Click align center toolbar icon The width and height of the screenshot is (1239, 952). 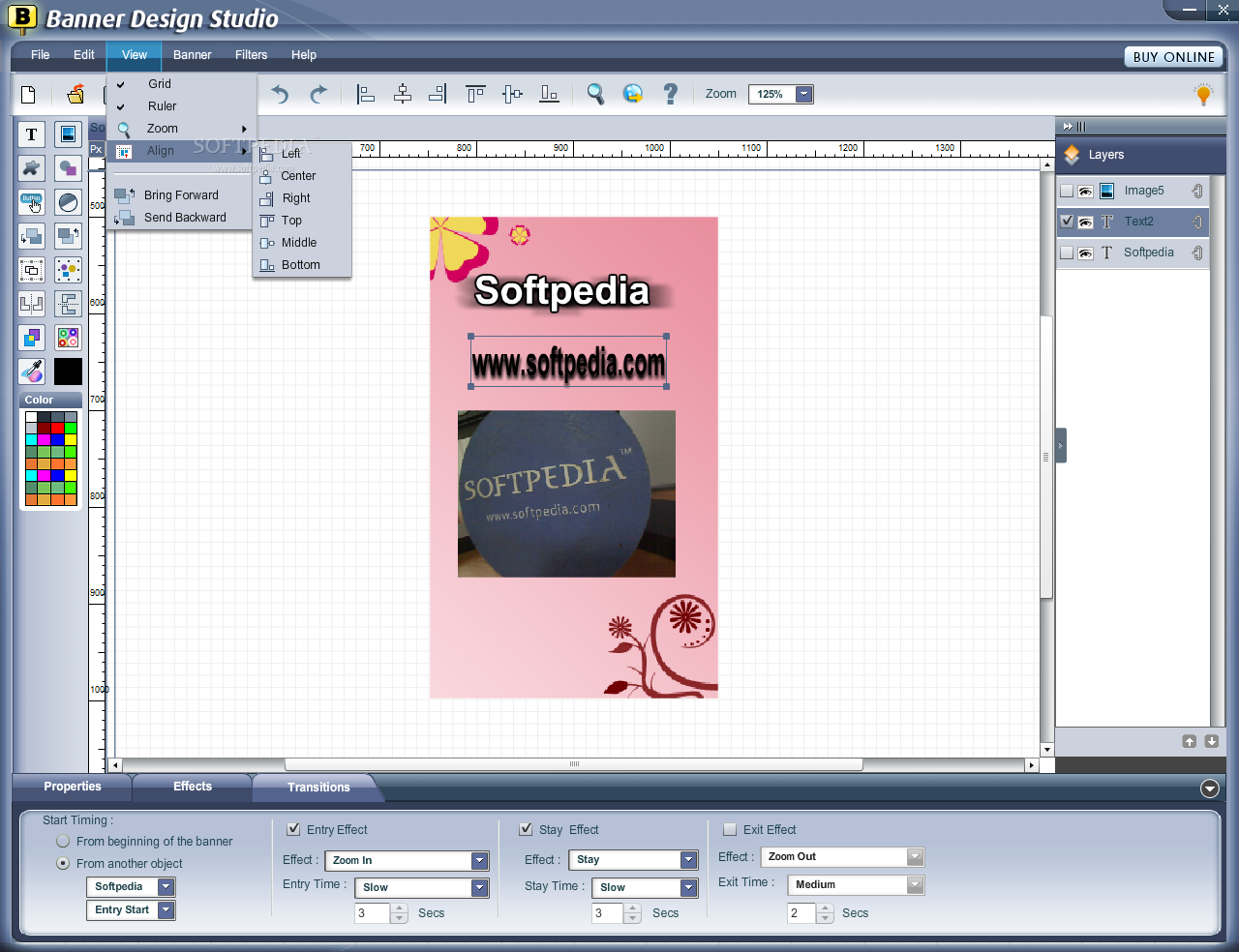pyautogui.click(x=403, y=94)
